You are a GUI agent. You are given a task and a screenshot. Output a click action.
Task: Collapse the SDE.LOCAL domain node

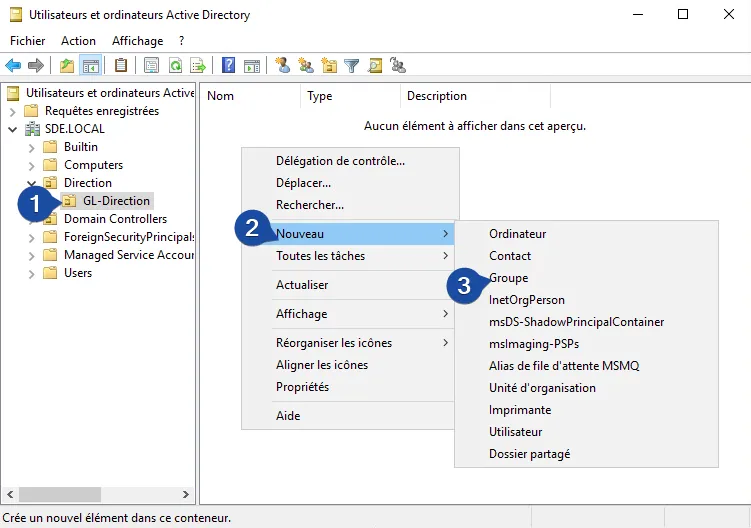coord(13,129)
